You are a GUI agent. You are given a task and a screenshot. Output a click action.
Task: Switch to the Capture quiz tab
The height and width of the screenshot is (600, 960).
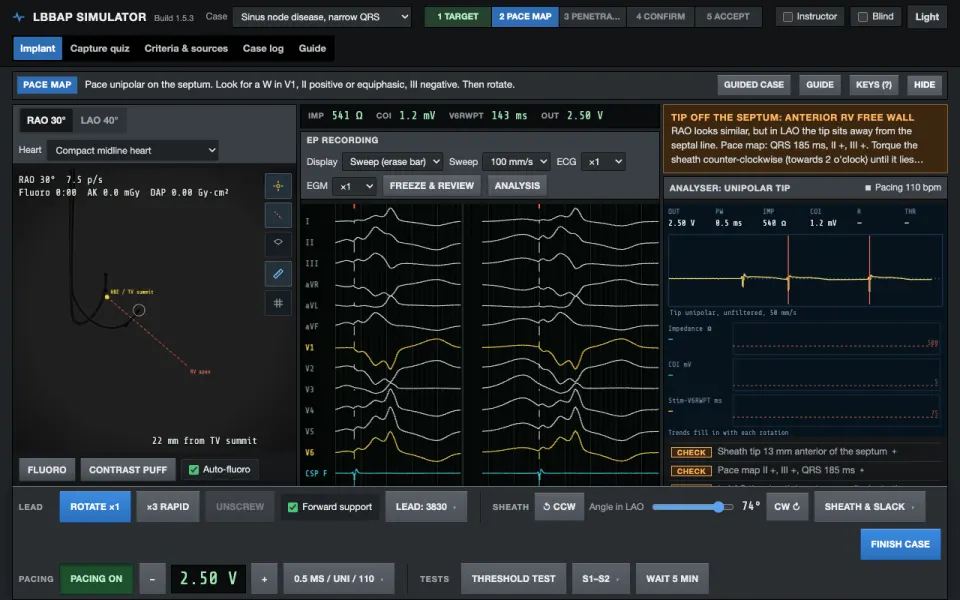pos(100,48)
